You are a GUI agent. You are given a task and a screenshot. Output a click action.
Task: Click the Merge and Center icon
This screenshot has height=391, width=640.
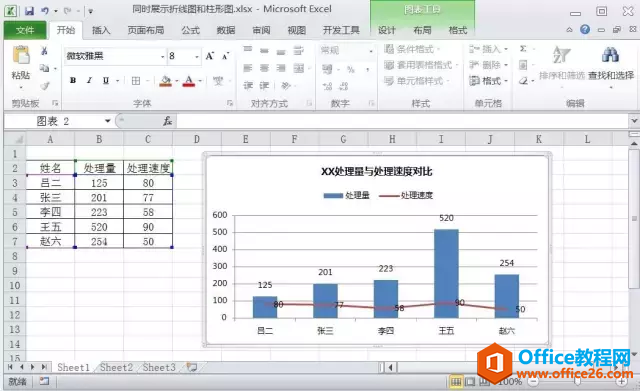[x=299, y=68]
